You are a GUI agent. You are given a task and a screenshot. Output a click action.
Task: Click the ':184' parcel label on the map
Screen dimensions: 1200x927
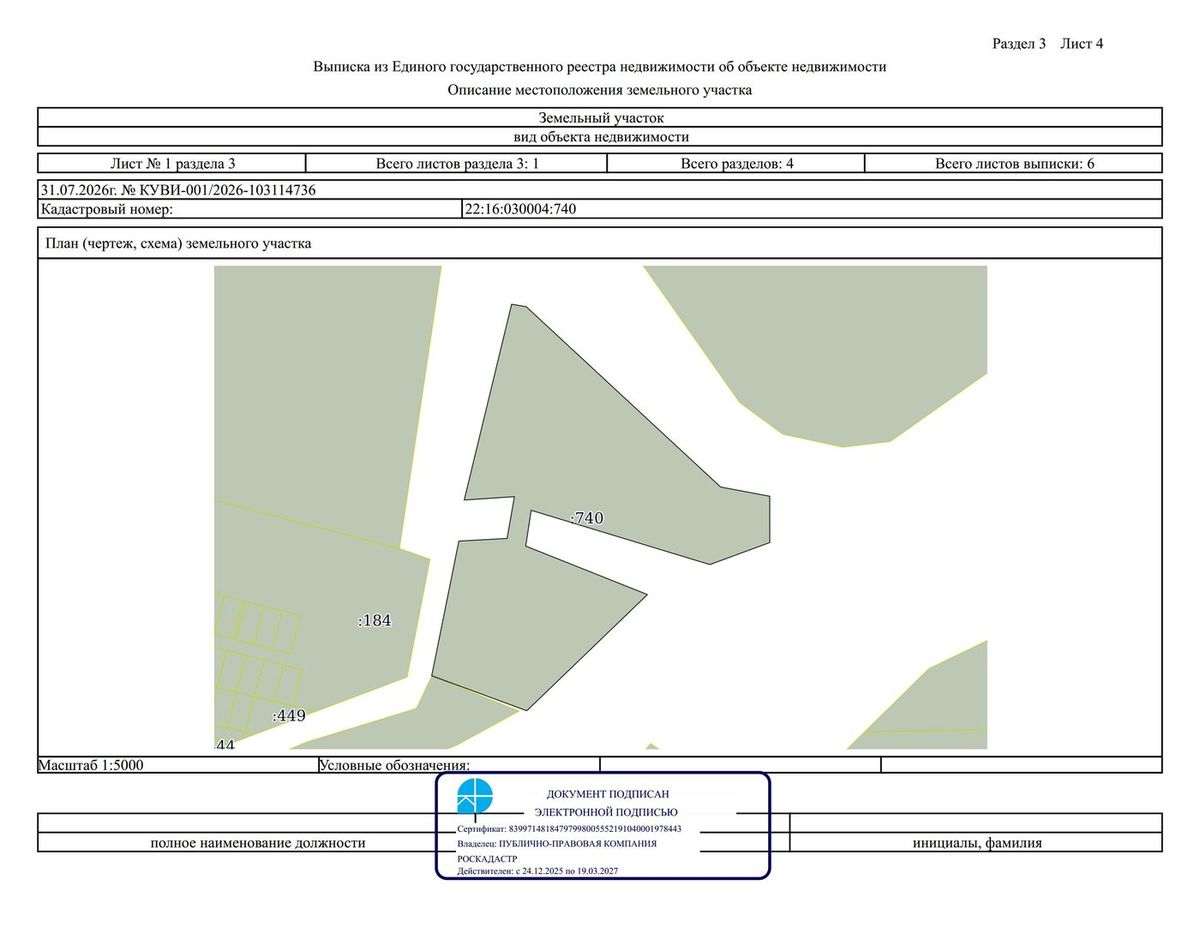pos(374,621)
